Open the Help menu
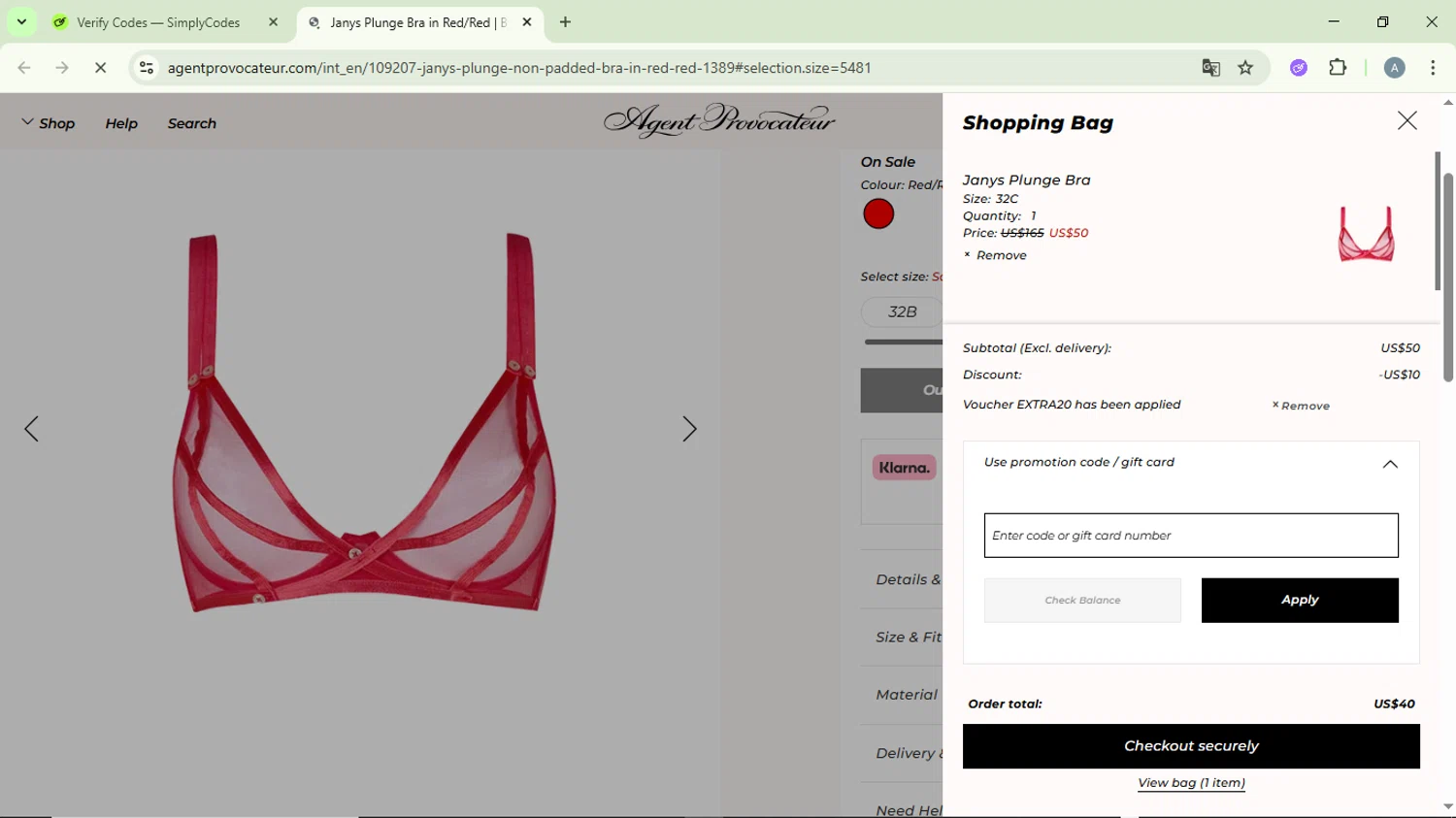Image resolution: width=1456 pixels, height=818 pixels. (121, 123)
